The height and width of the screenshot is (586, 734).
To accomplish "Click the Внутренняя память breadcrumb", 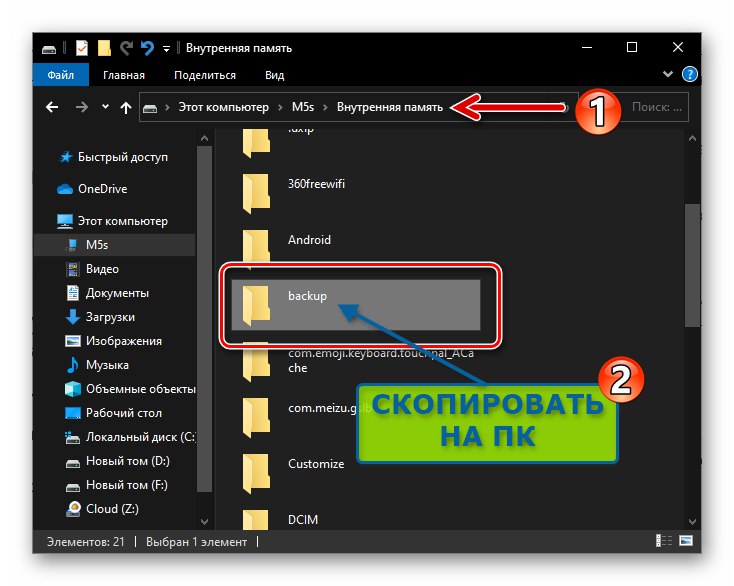I will 389,107.
